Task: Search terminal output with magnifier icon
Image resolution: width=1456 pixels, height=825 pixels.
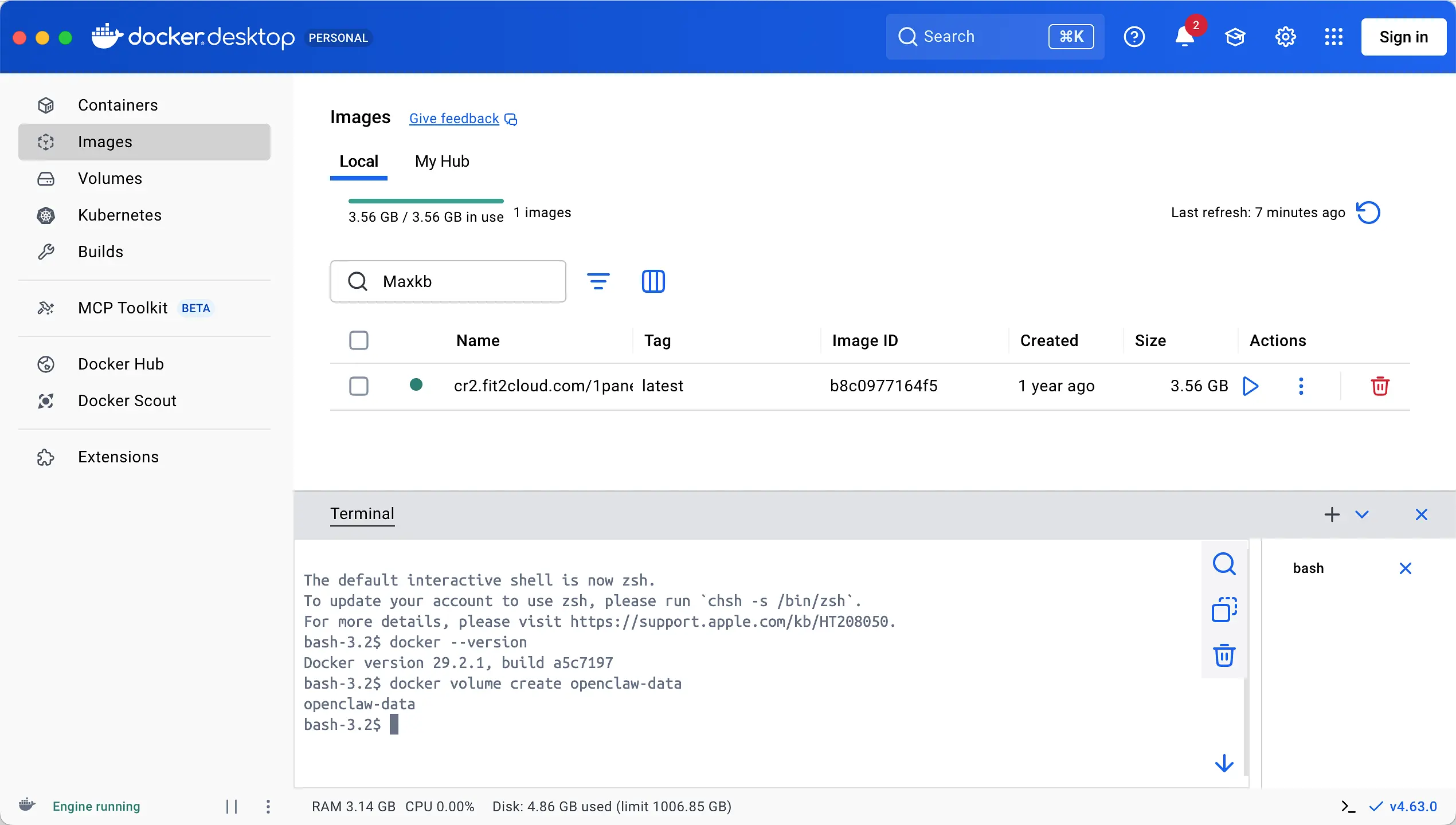Action: (1224, 564)
